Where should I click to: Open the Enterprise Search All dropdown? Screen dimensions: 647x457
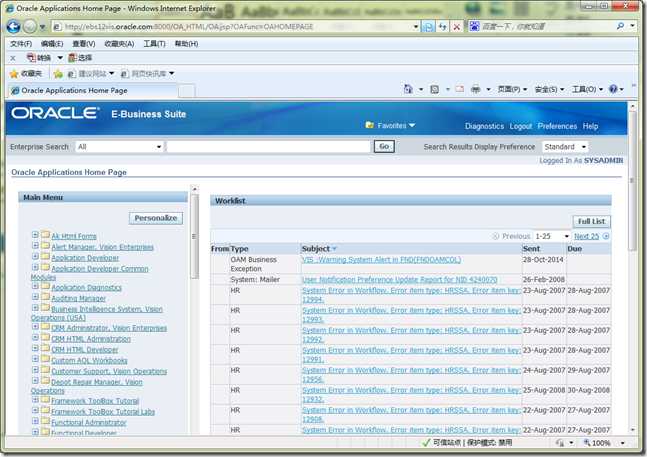(x=119, y=147)
